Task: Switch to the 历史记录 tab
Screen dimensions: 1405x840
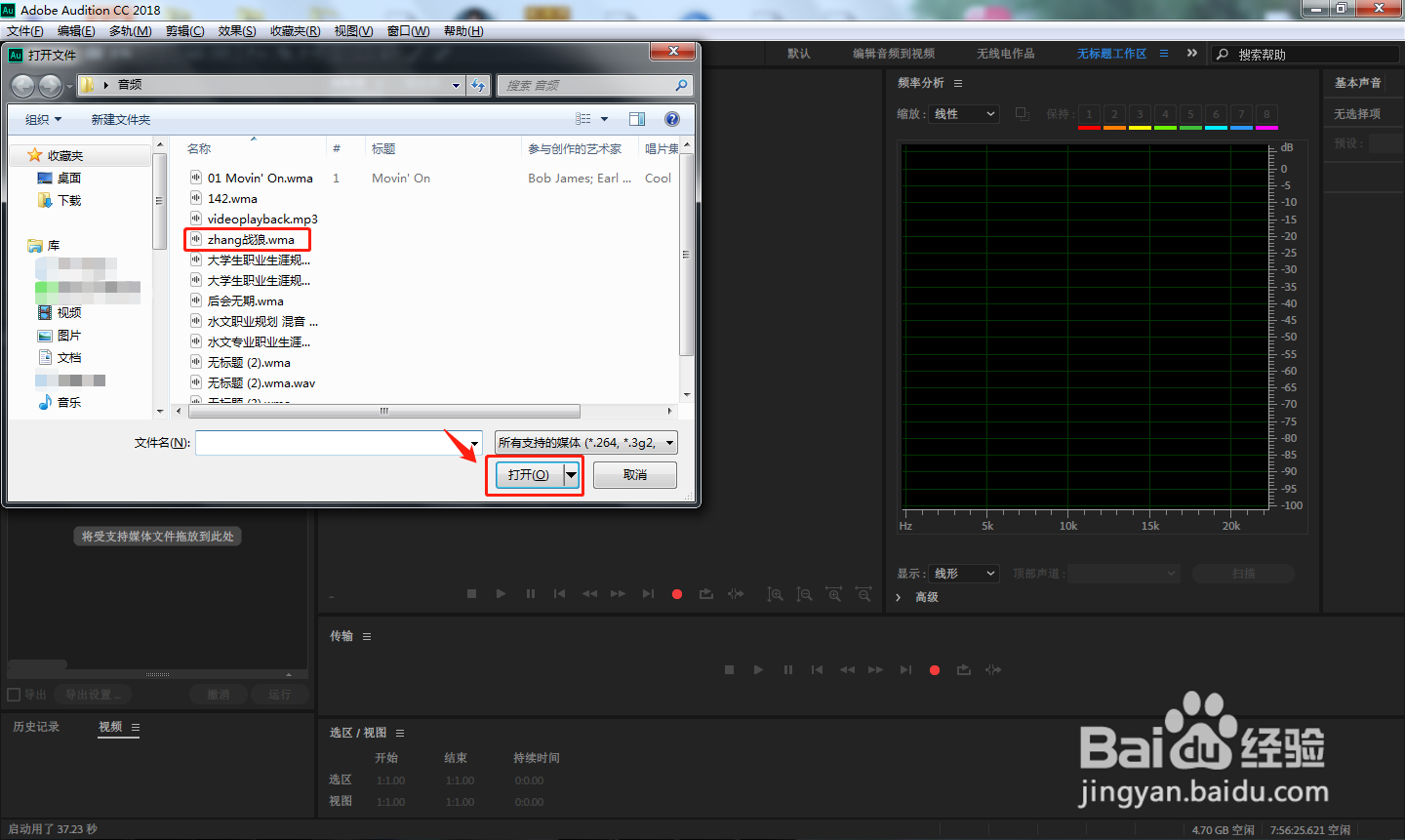Action: point(36,727)
